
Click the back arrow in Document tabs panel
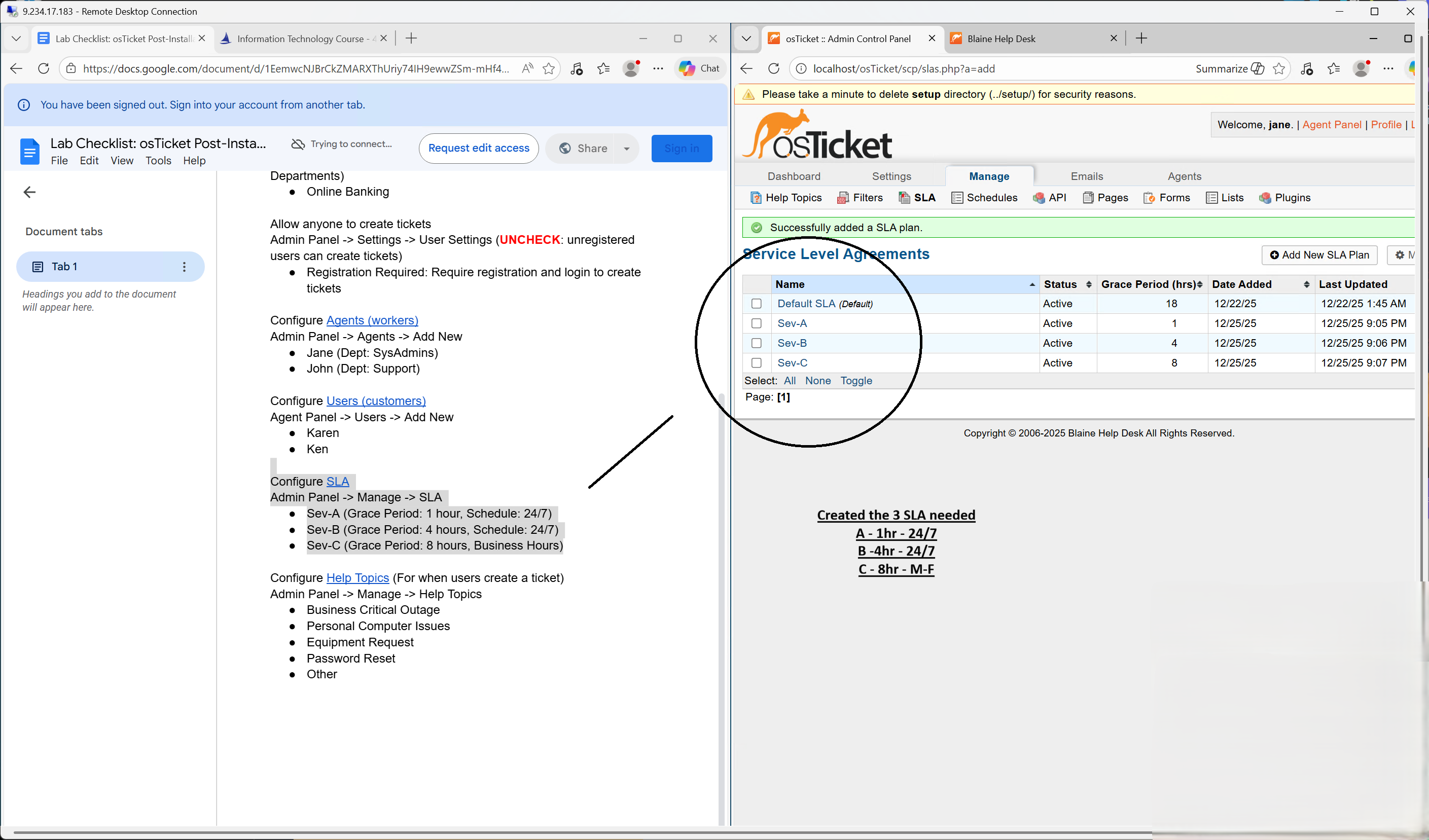coord(29,192)
